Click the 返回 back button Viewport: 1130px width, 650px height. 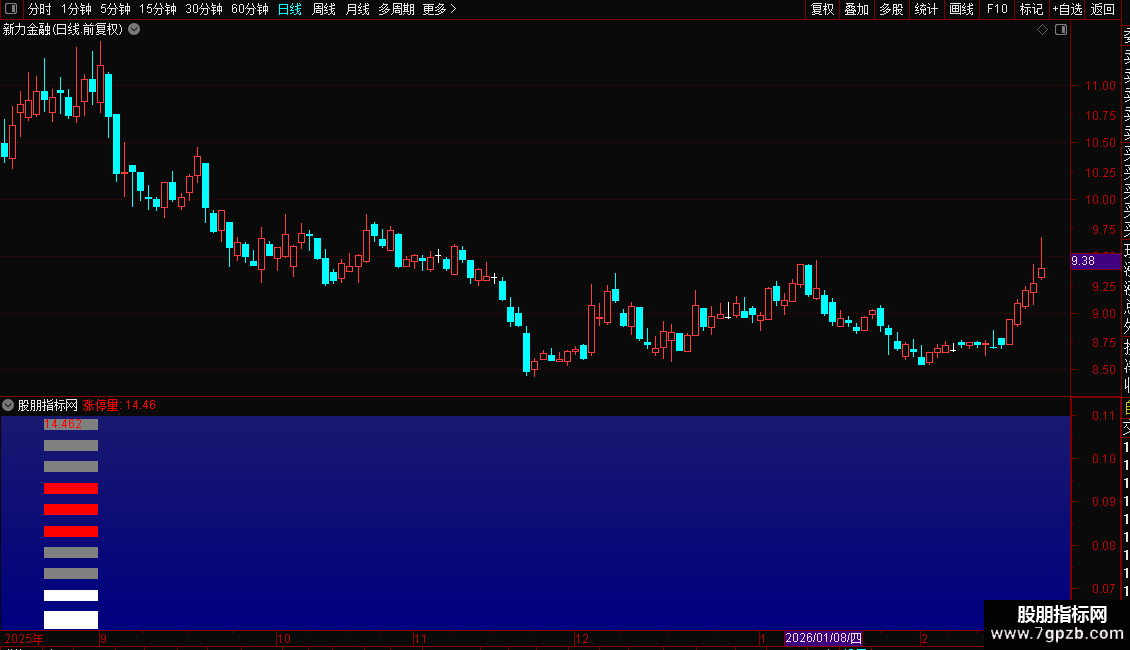[x=1103, y=9]
